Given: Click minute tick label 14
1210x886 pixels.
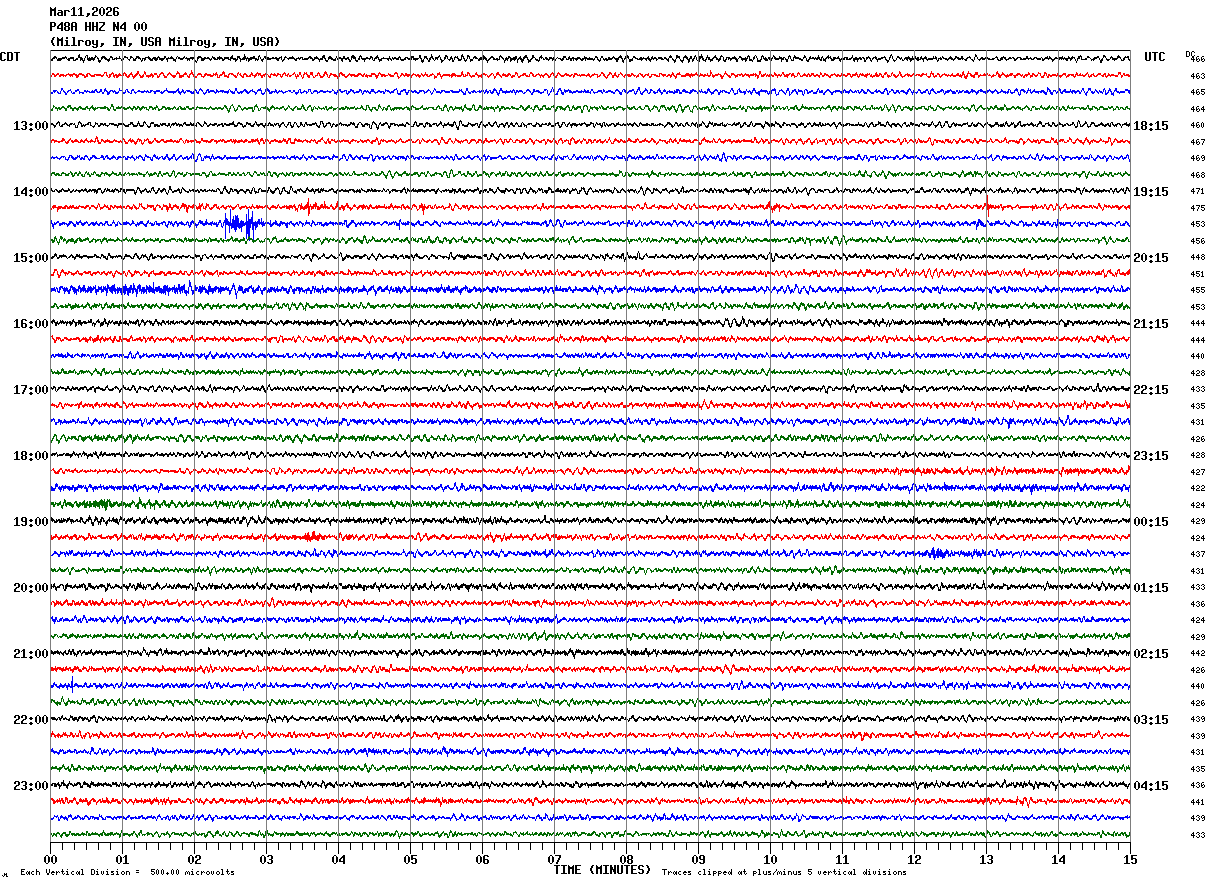Looking at the screenshot, I should (x=1058, y=859).
